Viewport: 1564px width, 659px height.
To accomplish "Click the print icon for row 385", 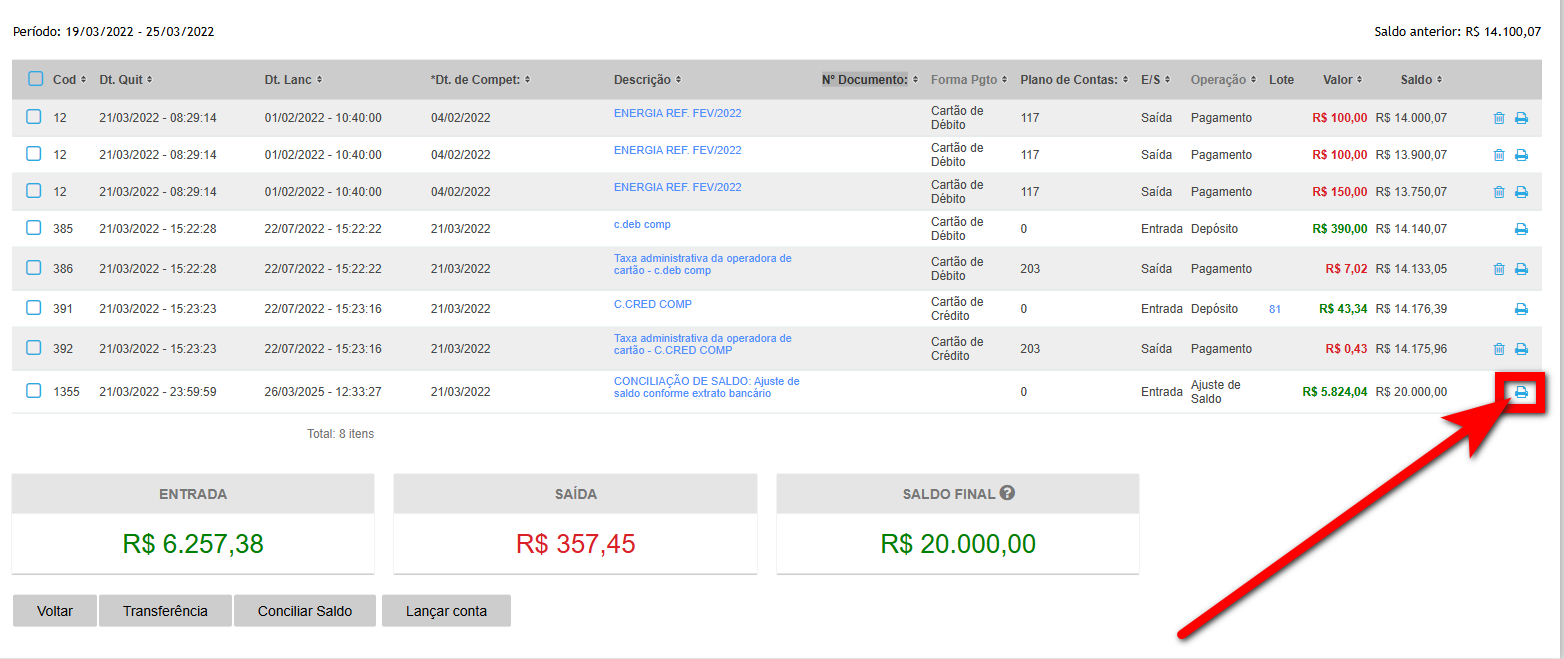I will [x=1521, y=229].
